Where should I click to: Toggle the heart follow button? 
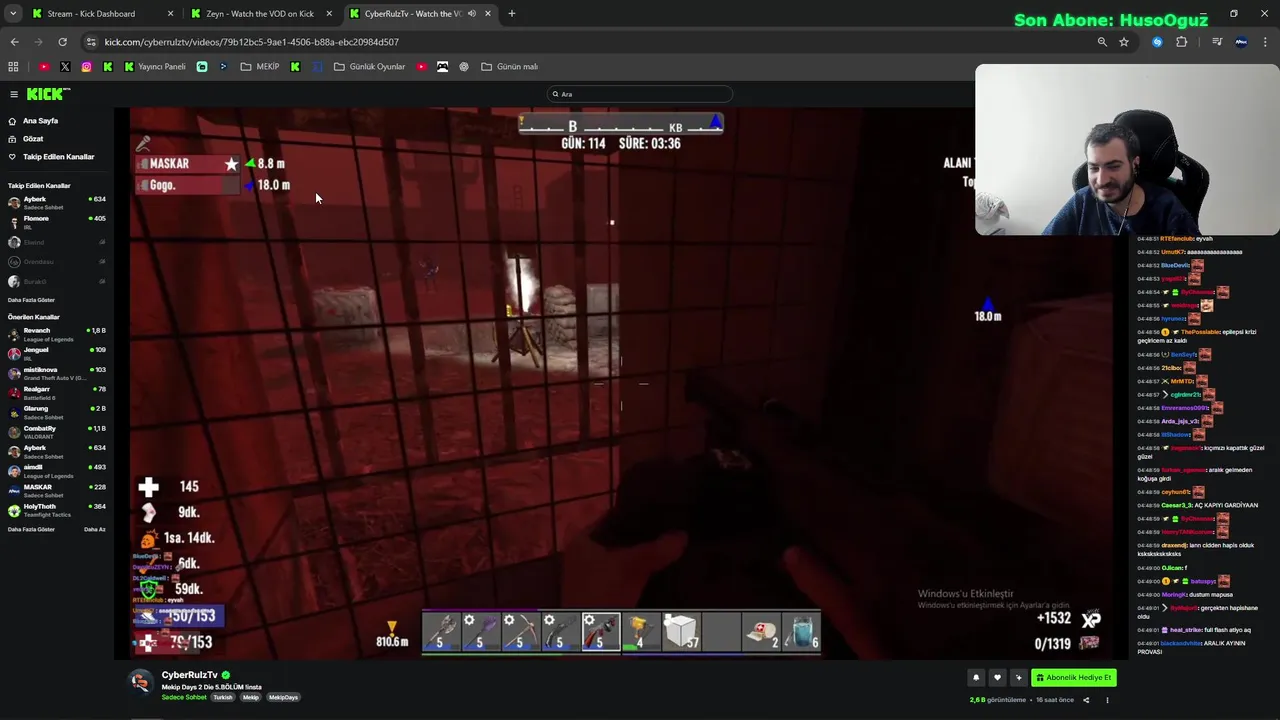click(997, 677)
